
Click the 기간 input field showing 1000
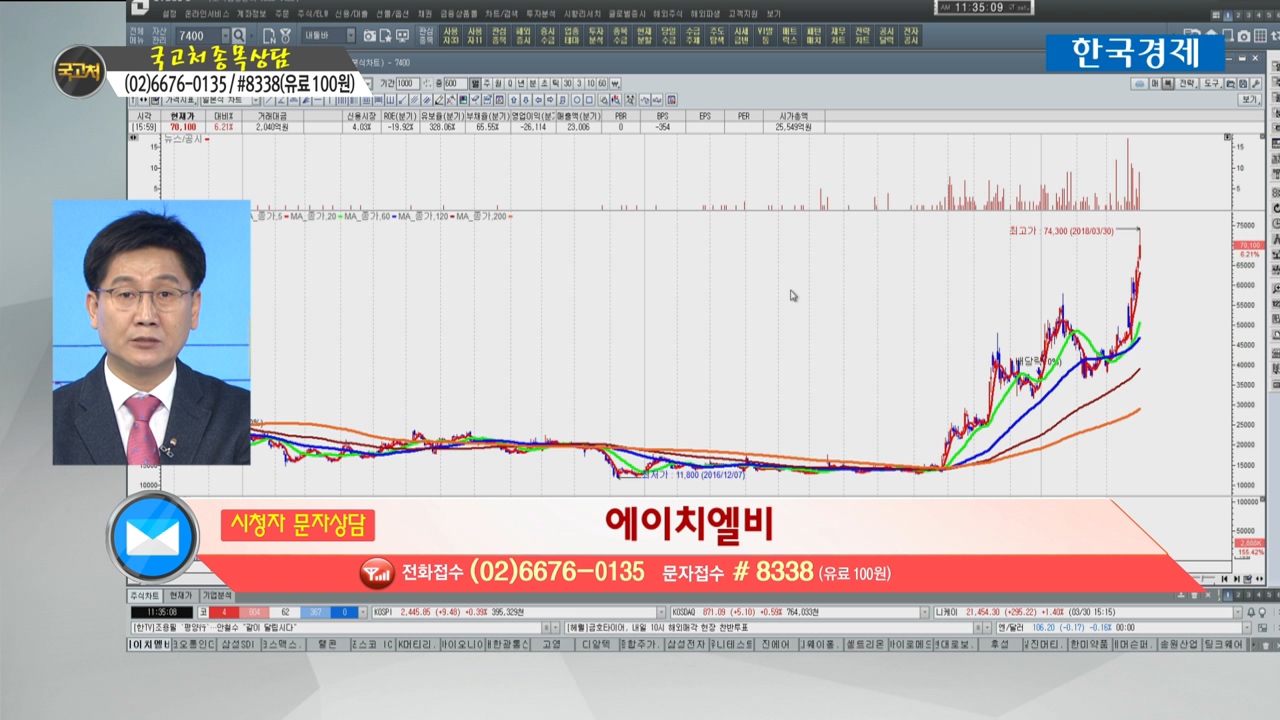coord(406,84)
